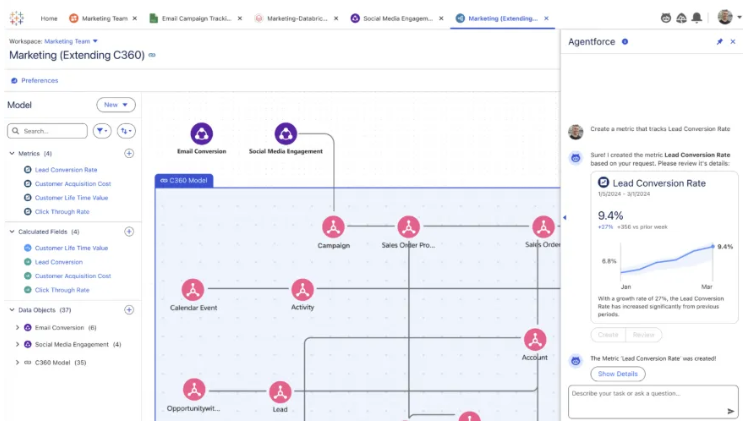
Task: Click the Review button in Agentforce
Action: [x=643, y=335]
